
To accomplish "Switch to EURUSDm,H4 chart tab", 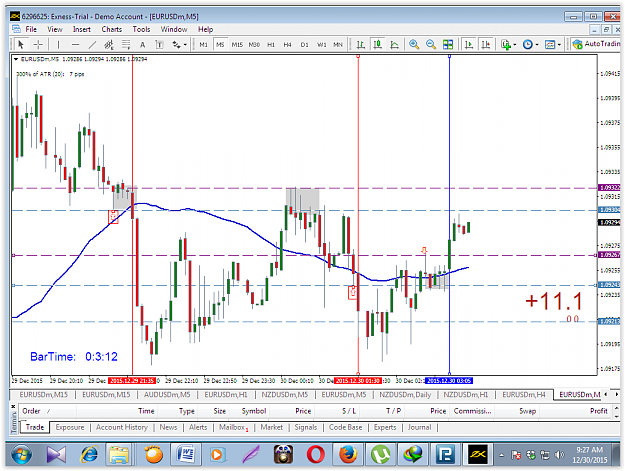I will (x=523, y=394).
